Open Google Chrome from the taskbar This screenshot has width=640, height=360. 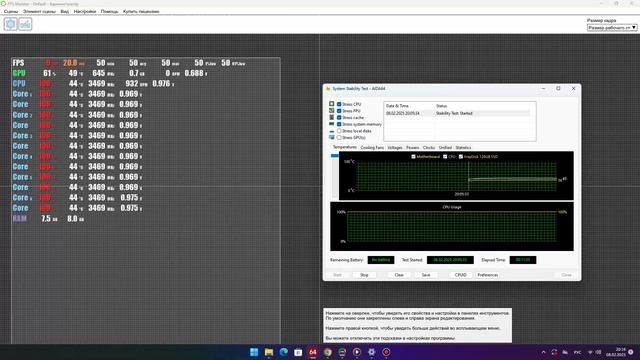coord(327,352)
